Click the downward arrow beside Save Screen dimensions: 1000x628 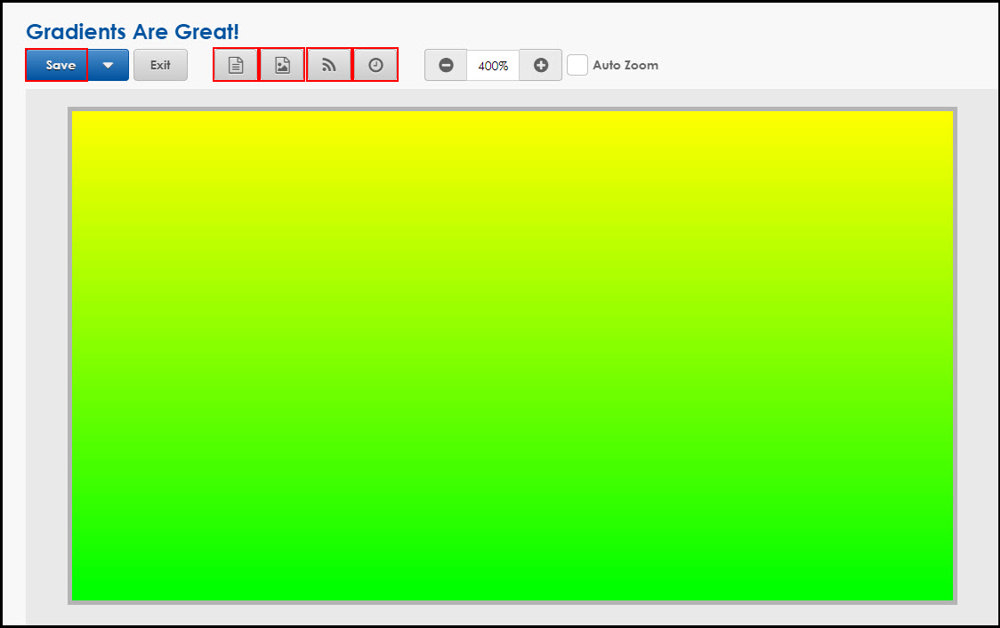(109, 64)
